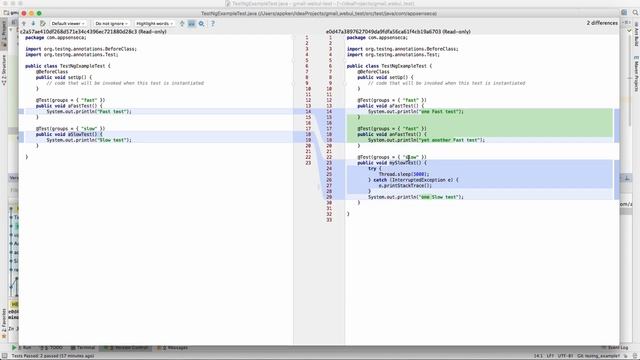The image size is (640, 360).
Task: Open the Event Log tab
Action: click(615, 348)
